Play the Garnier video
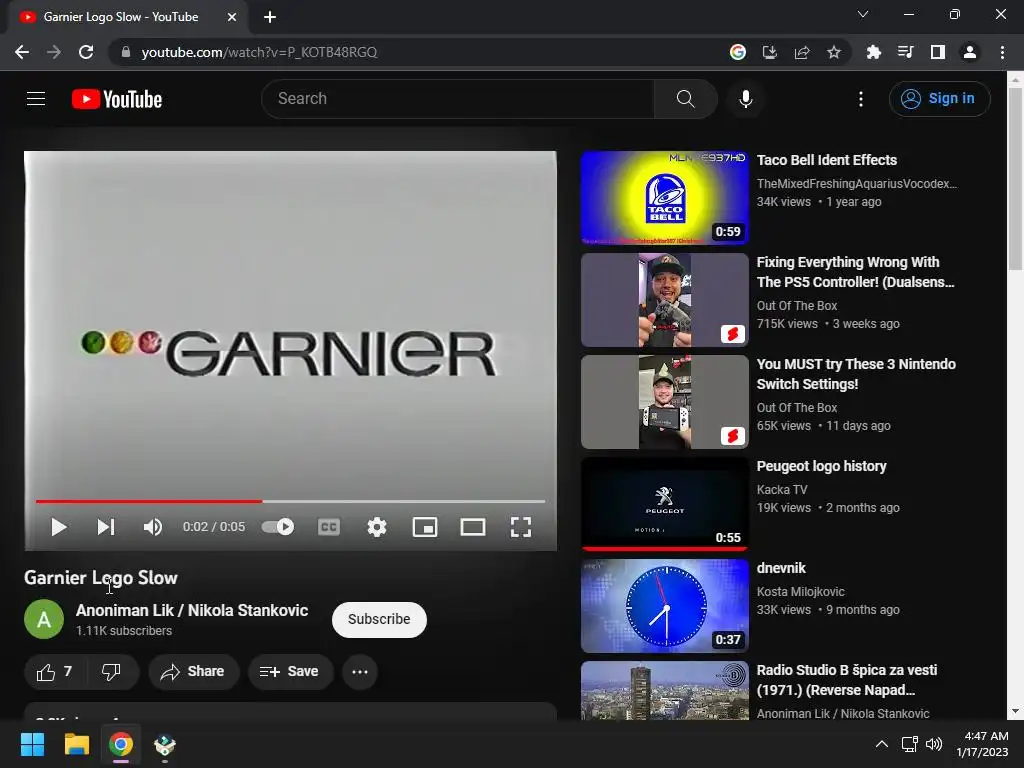Screen dimensions: 1024x768 (x=58, y=527)
